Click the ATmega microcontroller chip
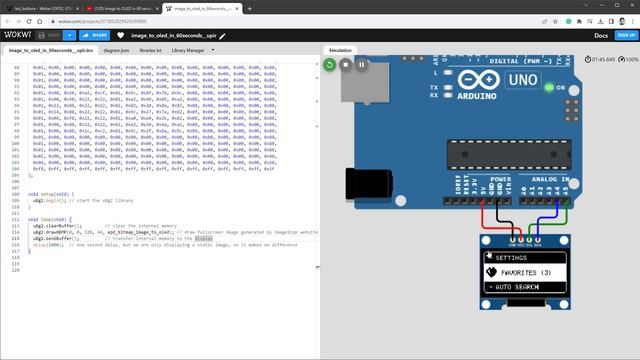The image size is (640, 360). (x=509, y=154)
